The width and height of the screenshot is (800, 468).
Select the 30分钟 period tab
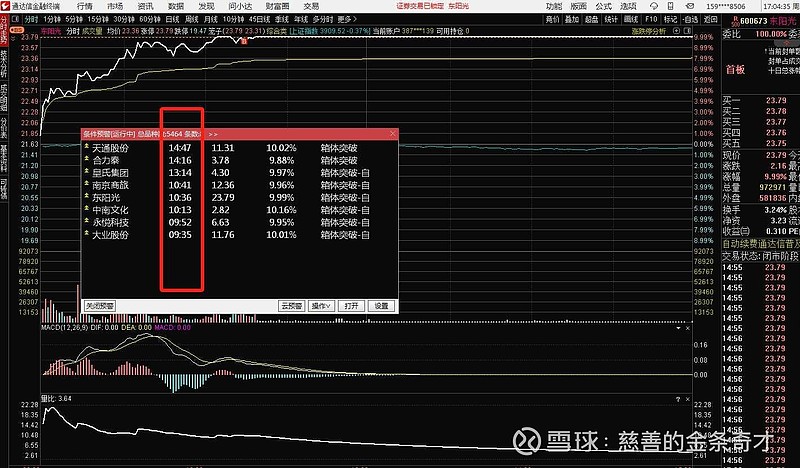tap(124, 19)
